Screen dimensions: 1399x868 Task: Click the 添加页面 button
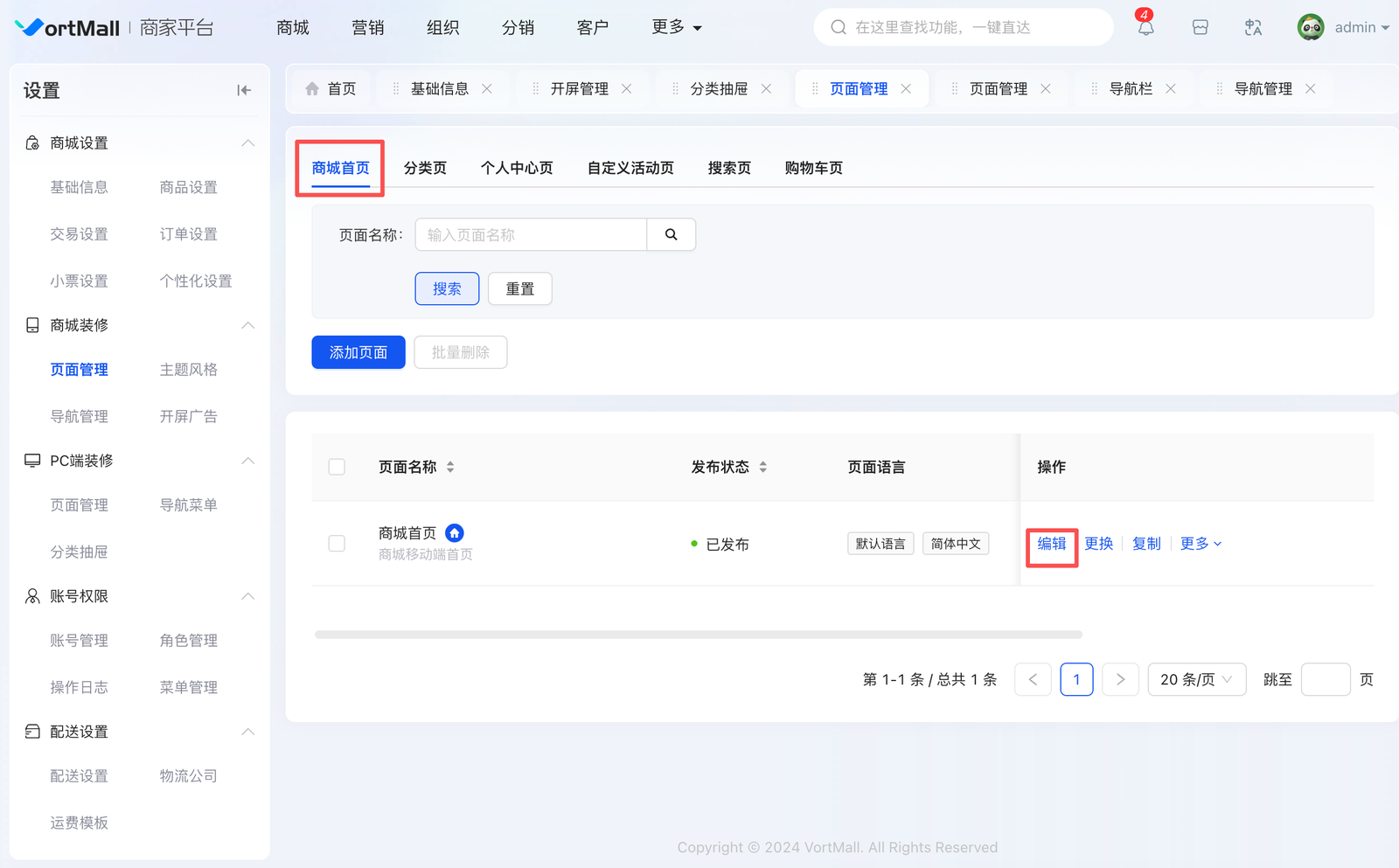coord(358,352)
